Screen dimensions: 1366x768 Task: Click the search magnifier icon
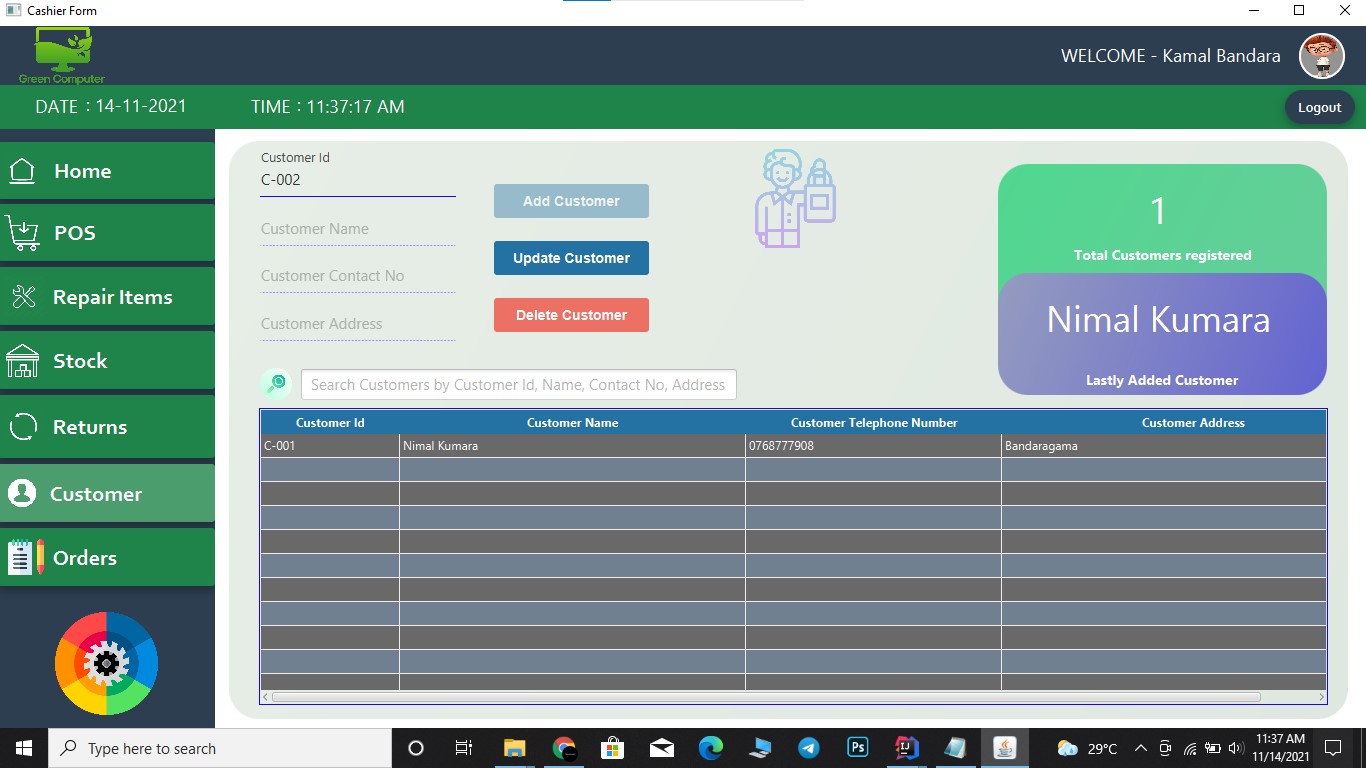pos(276,383)
